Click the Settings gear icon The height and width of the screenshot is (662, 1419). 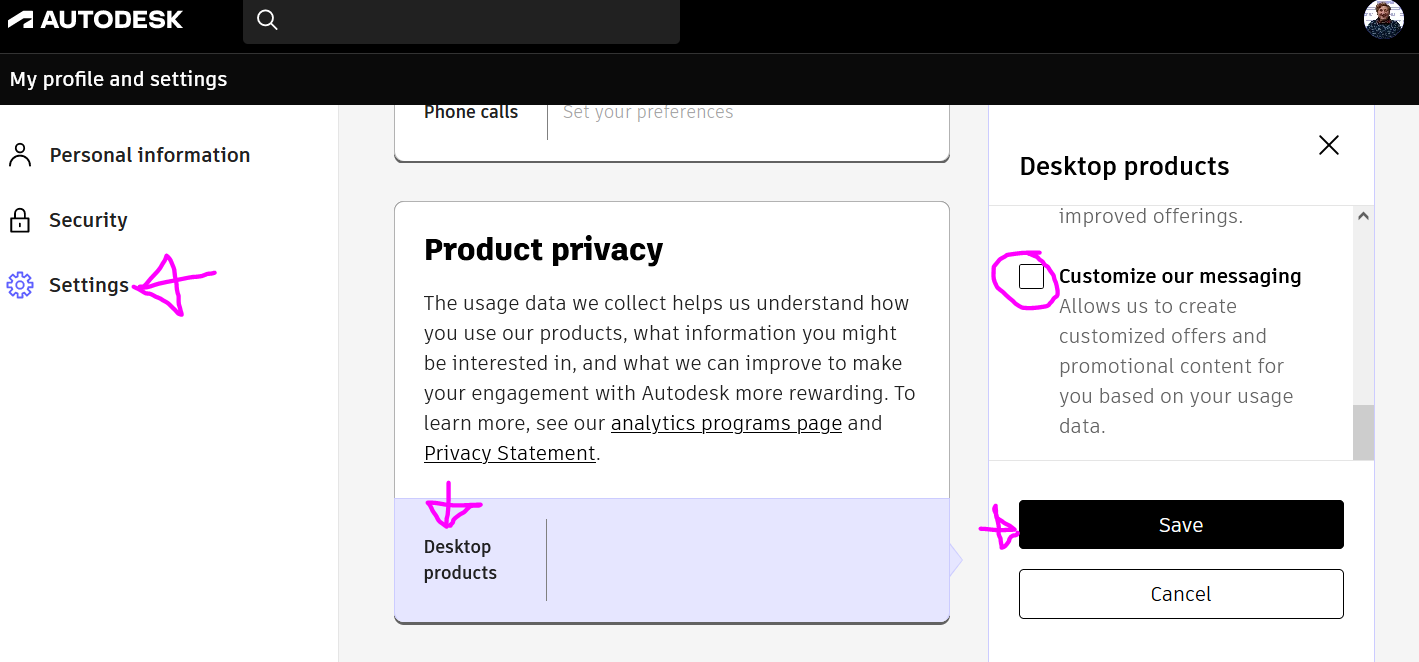(x=20, y=285)
